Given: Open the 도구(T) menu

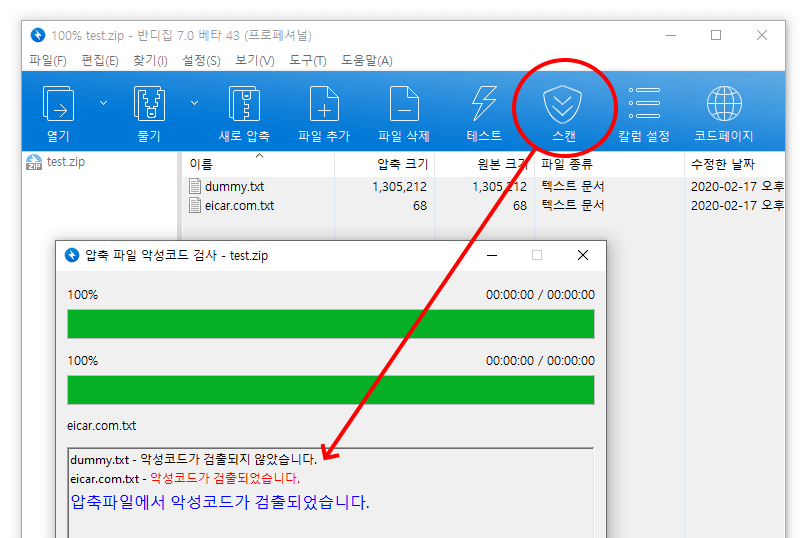Looking at the screenshot, I should point(308,61).
